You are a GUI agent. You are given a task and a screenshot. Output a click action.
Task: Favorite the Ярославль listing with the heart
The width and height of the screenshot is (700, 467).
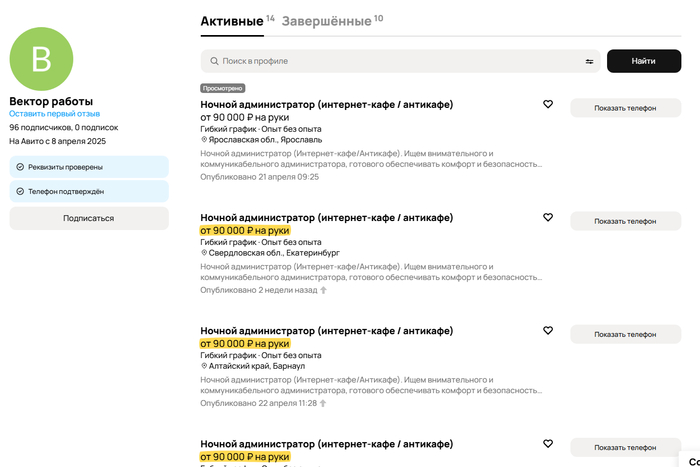pos(548,104)
